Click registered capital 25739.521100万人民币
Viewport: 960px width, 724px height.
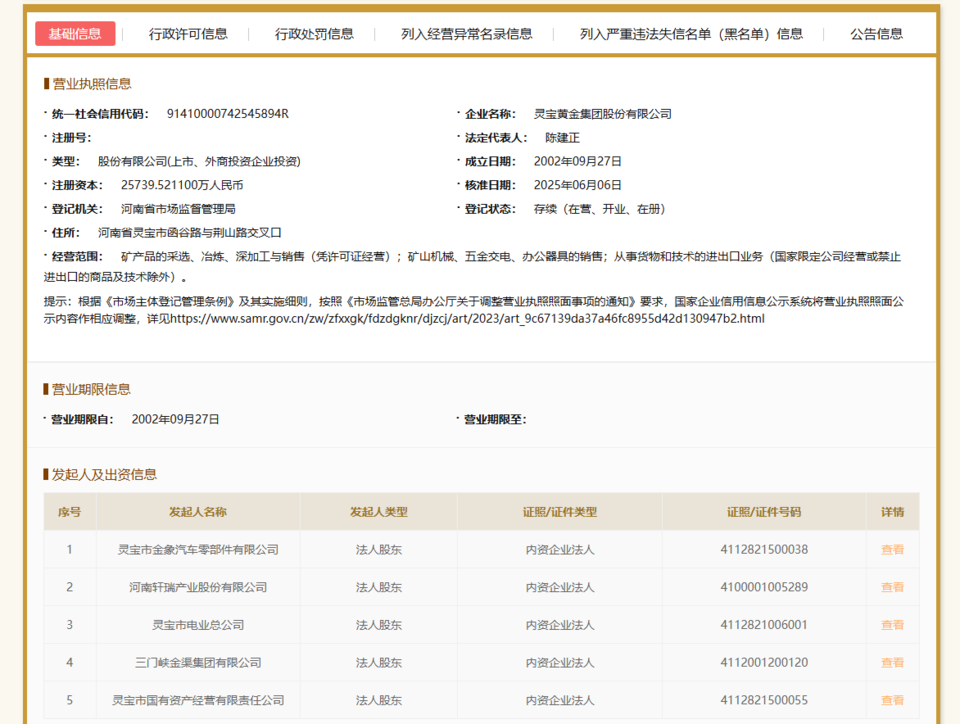tap(182, 185)
